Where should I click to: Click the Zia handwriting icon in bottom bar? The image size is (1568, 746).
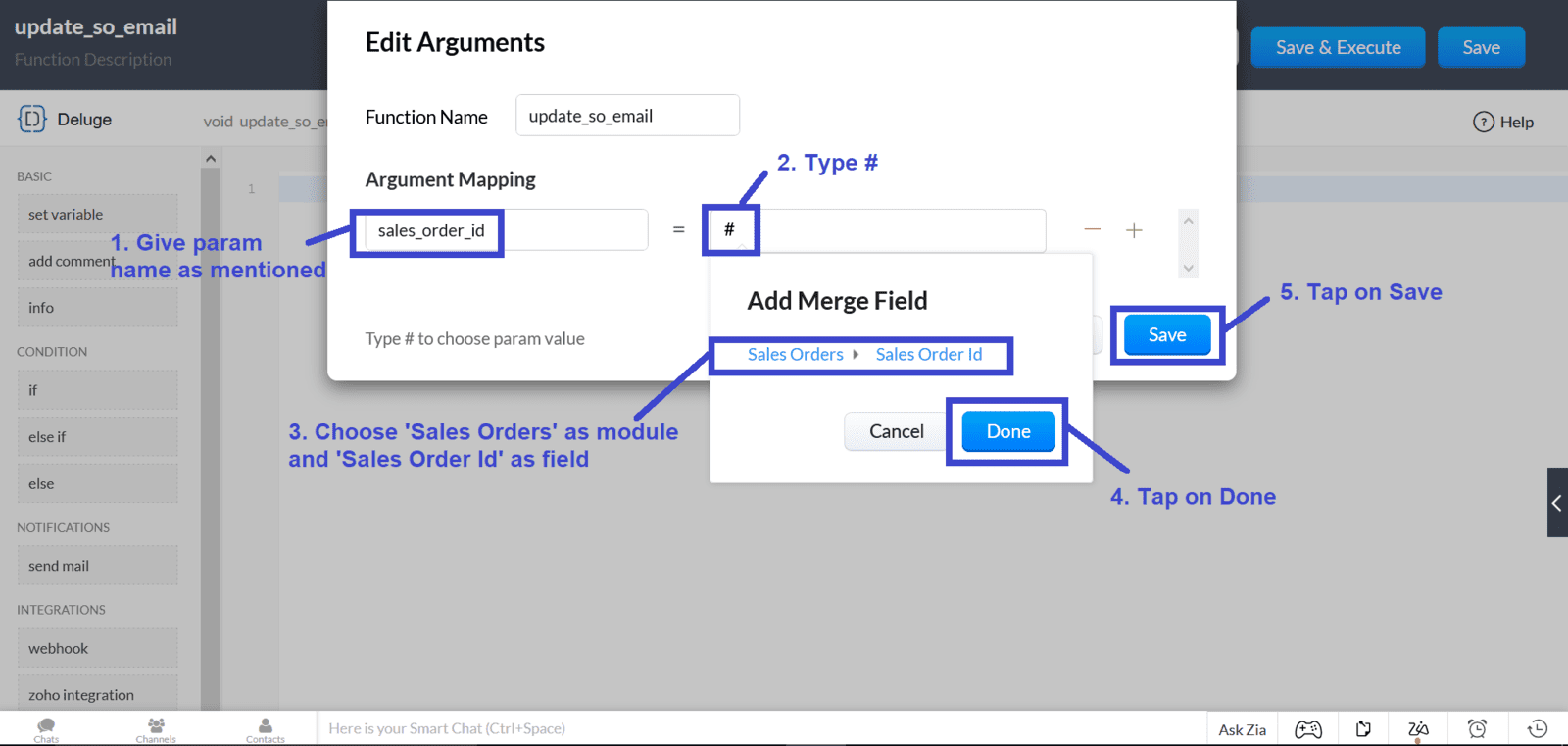[x=1418, y=729]
